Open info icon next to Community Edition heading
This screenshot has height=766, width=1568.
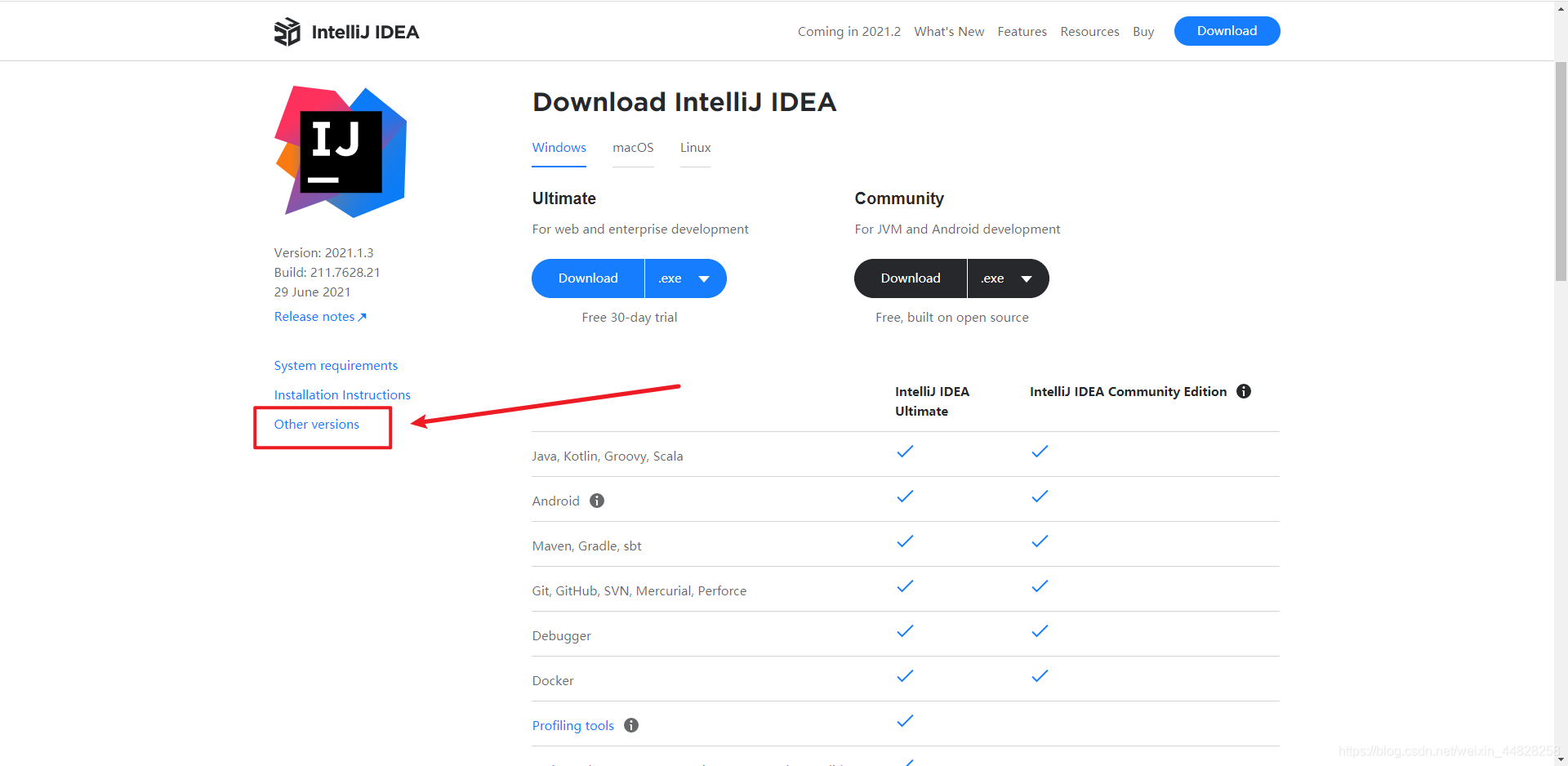[1244, 391]
